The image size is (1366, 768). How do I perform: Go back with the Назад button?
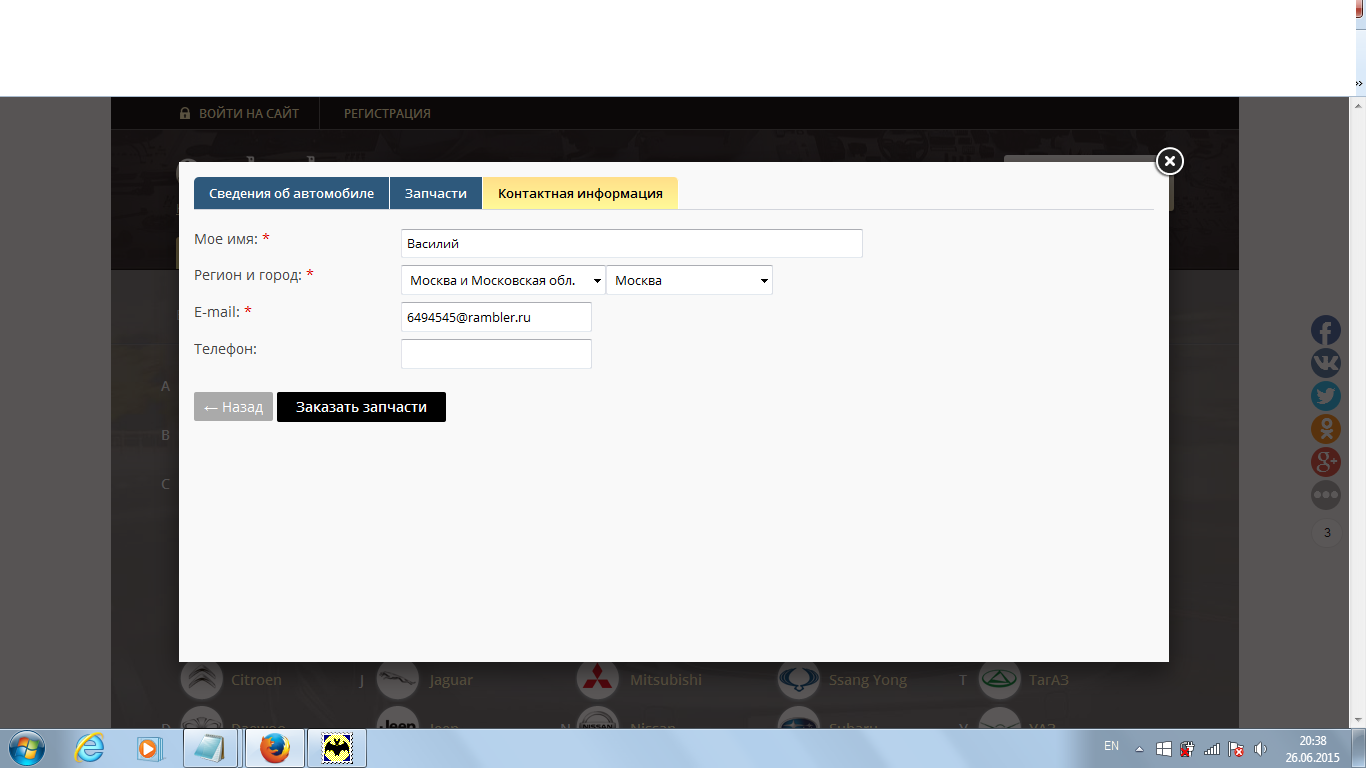233,407
